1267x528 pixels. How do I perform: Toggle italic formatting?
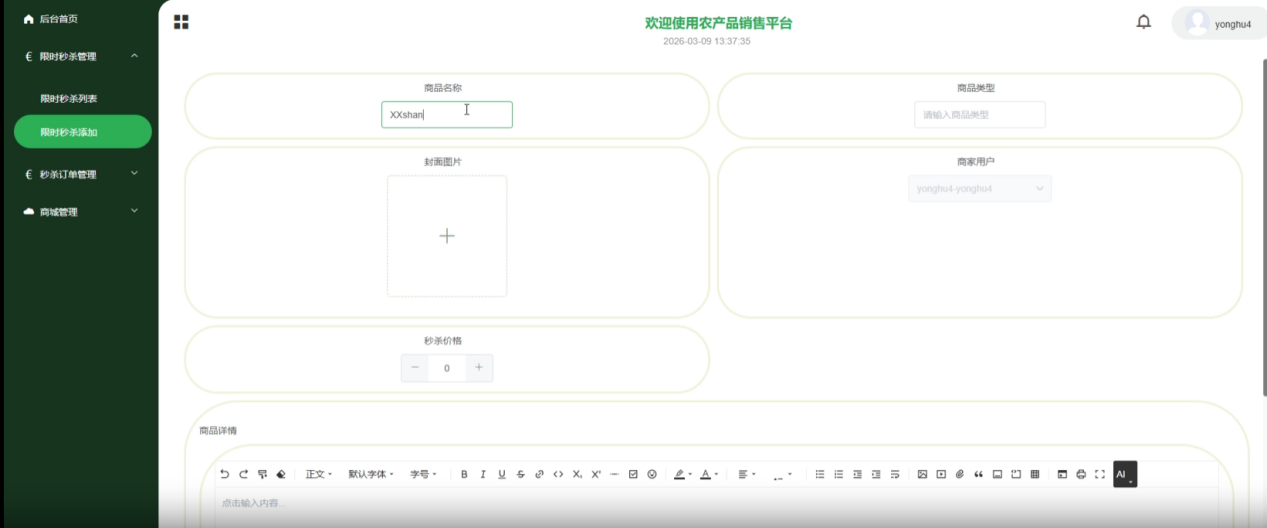(483, 474)
